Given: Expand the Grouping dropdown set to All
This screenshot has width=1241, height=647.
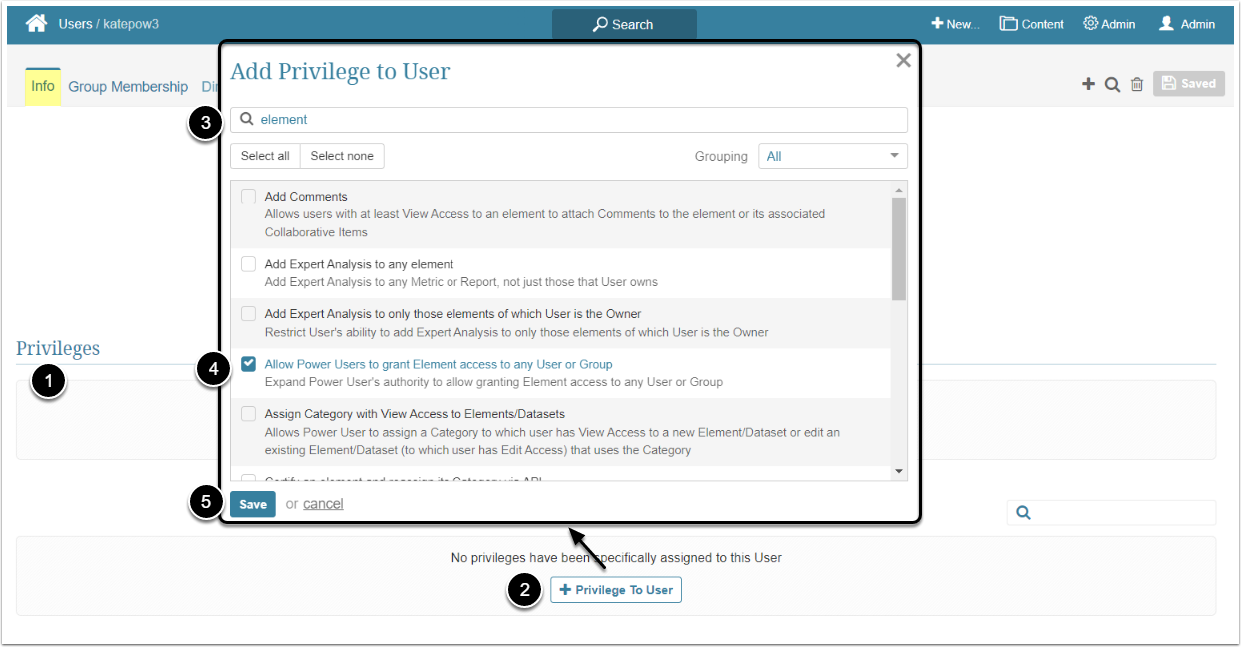Looking at the screenshot, I should pos(832,157).
